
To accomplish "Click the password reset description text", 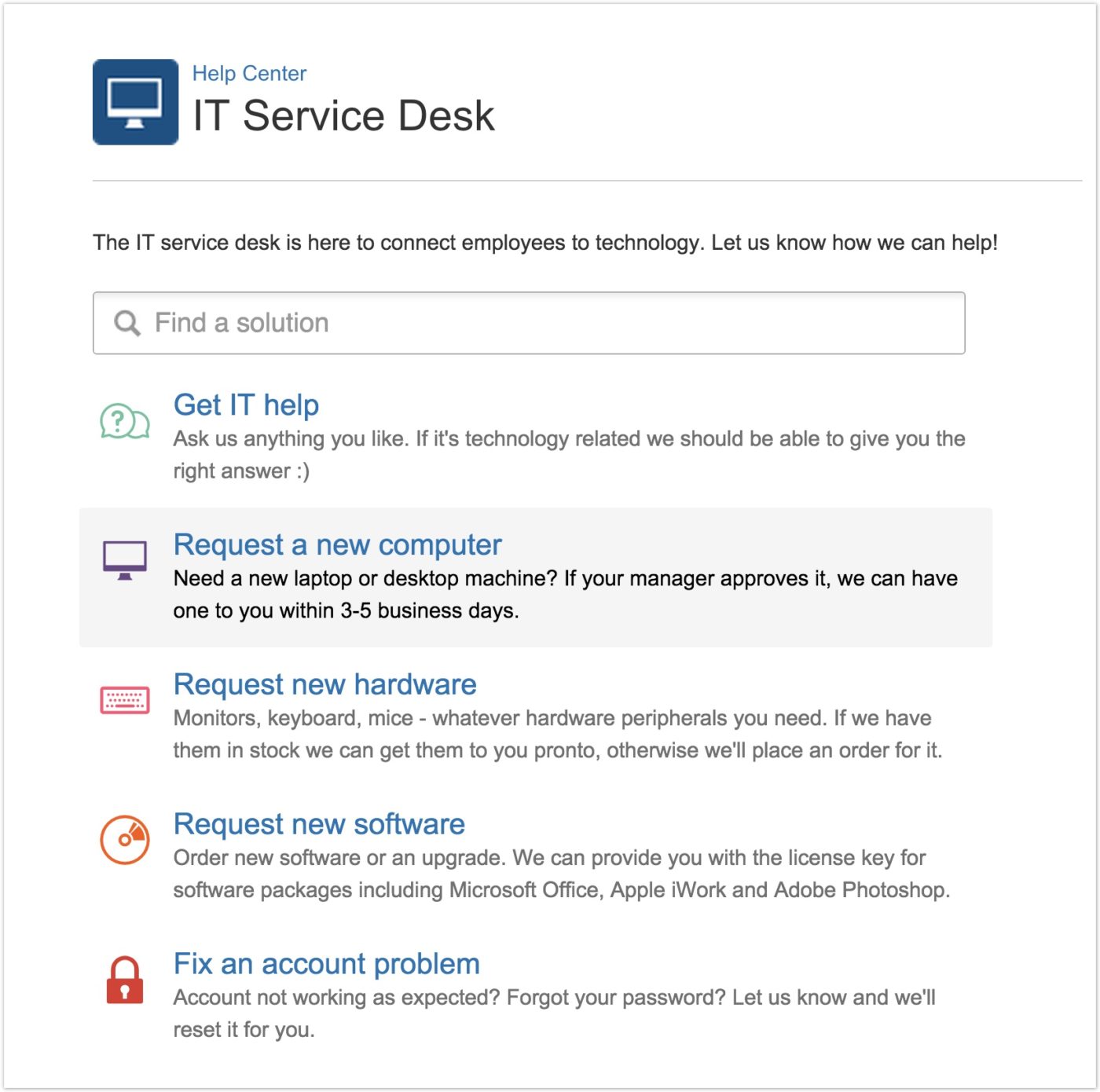I will point(550,1012).
